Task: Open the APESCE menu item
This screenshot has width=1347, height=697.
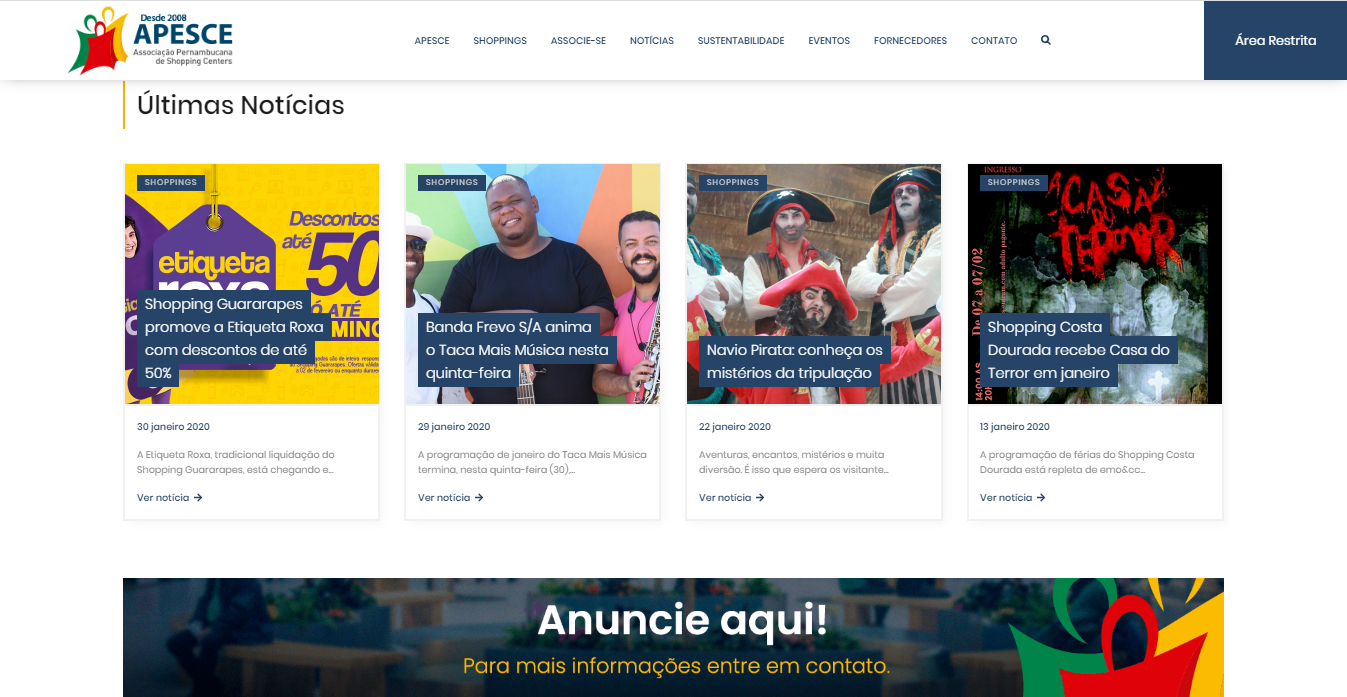Action: (432, 41)
